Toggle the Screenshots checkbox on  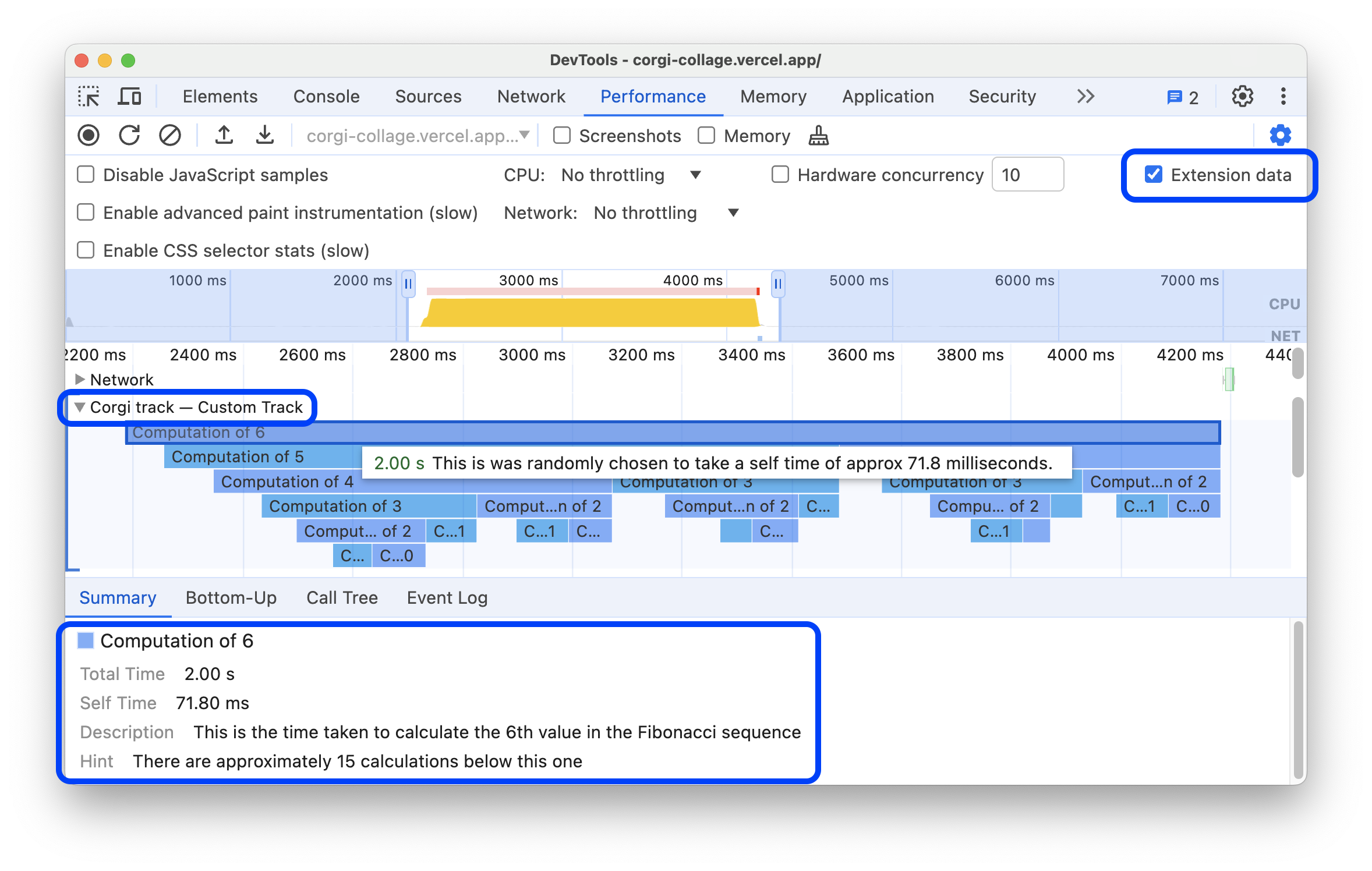point(561,135)
